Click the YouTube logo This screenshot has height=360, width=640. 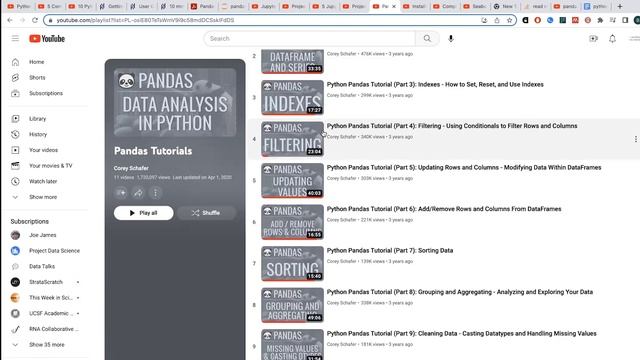click(x=47, y=38)
